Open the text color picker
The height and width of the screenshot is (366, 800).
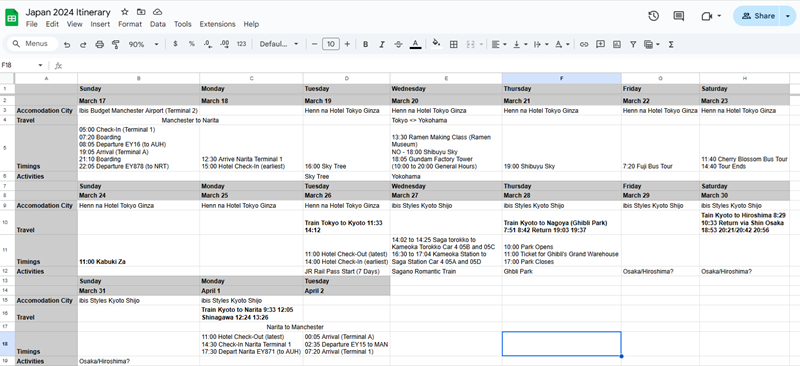[x=415, y=44]
